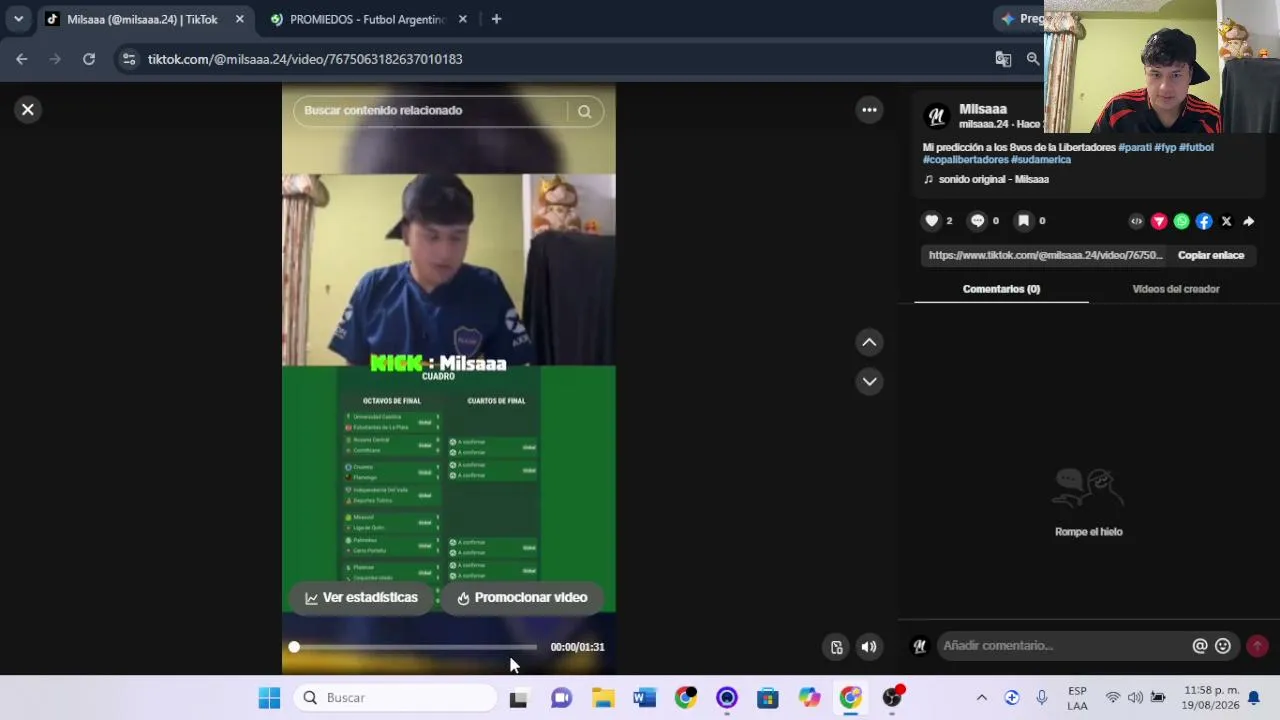Open Microsoft Word from the taskbar
Screen dimensions: 1280x720
644,698
